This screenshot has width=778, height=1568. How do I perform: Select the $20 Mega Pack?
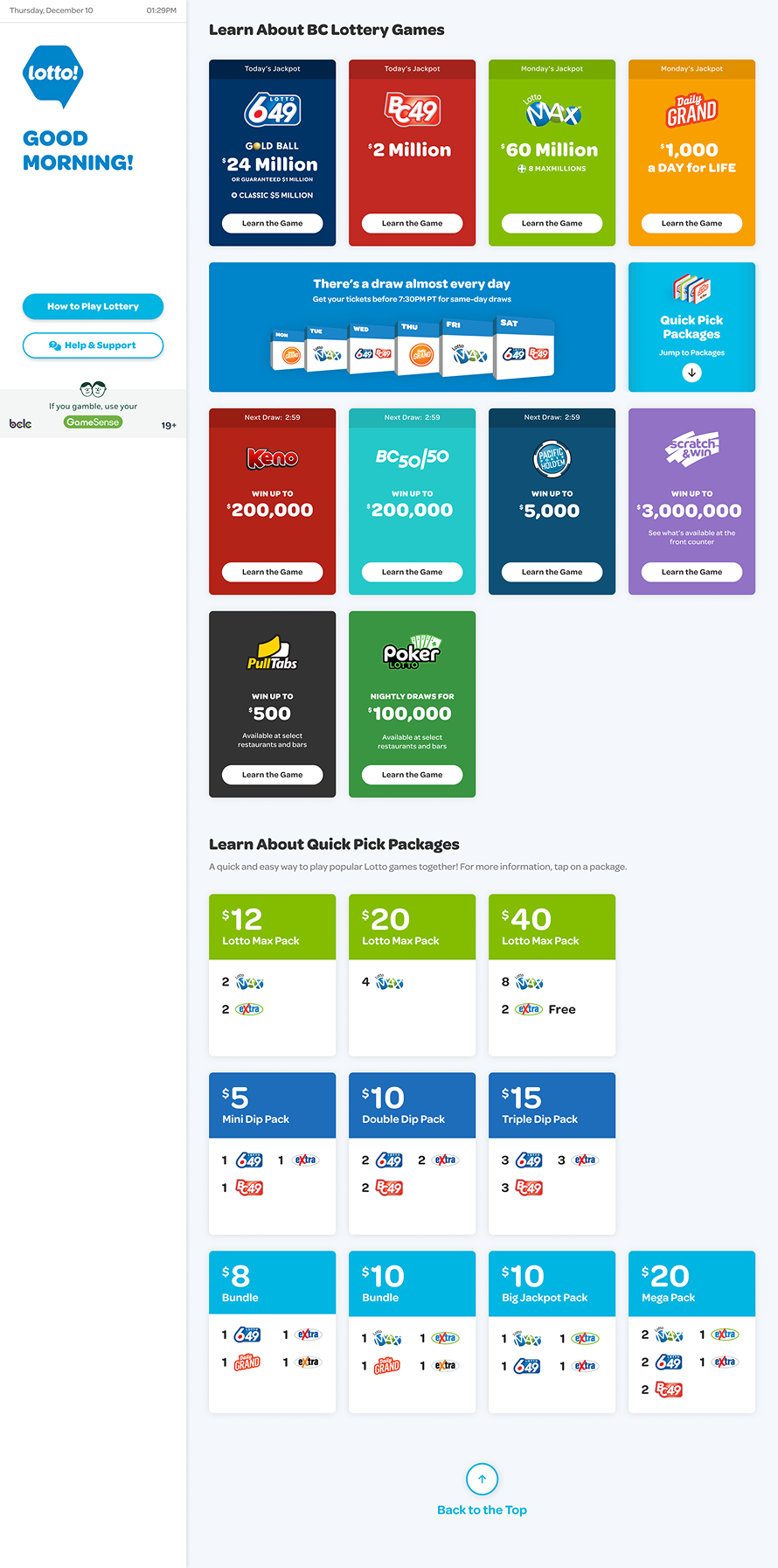click(691, 1332)
